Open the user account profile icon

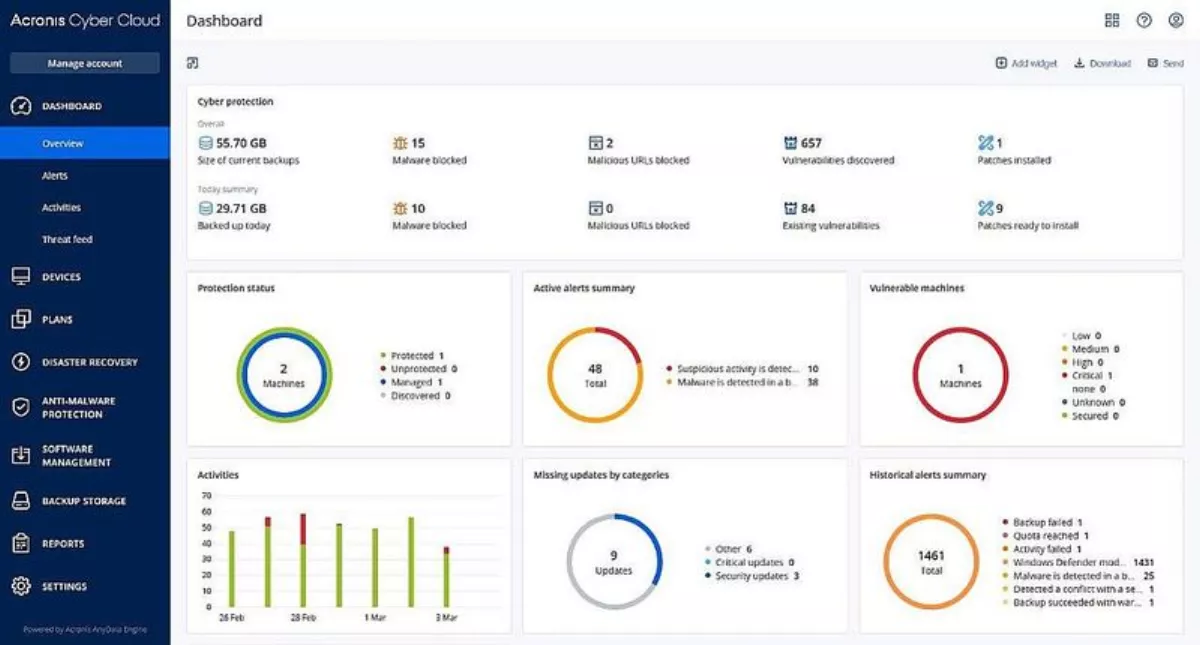pos(1175,20)
